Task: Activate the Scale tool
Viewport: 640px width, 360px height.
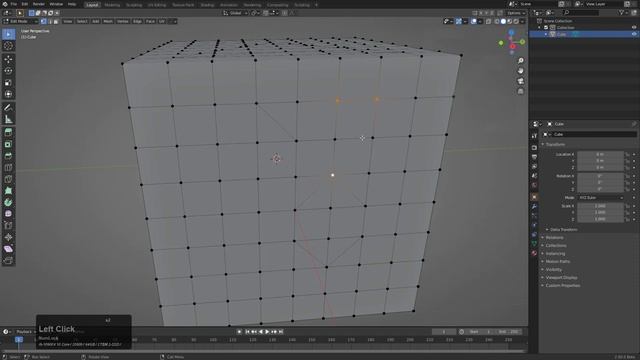Action: pos(8,83)
